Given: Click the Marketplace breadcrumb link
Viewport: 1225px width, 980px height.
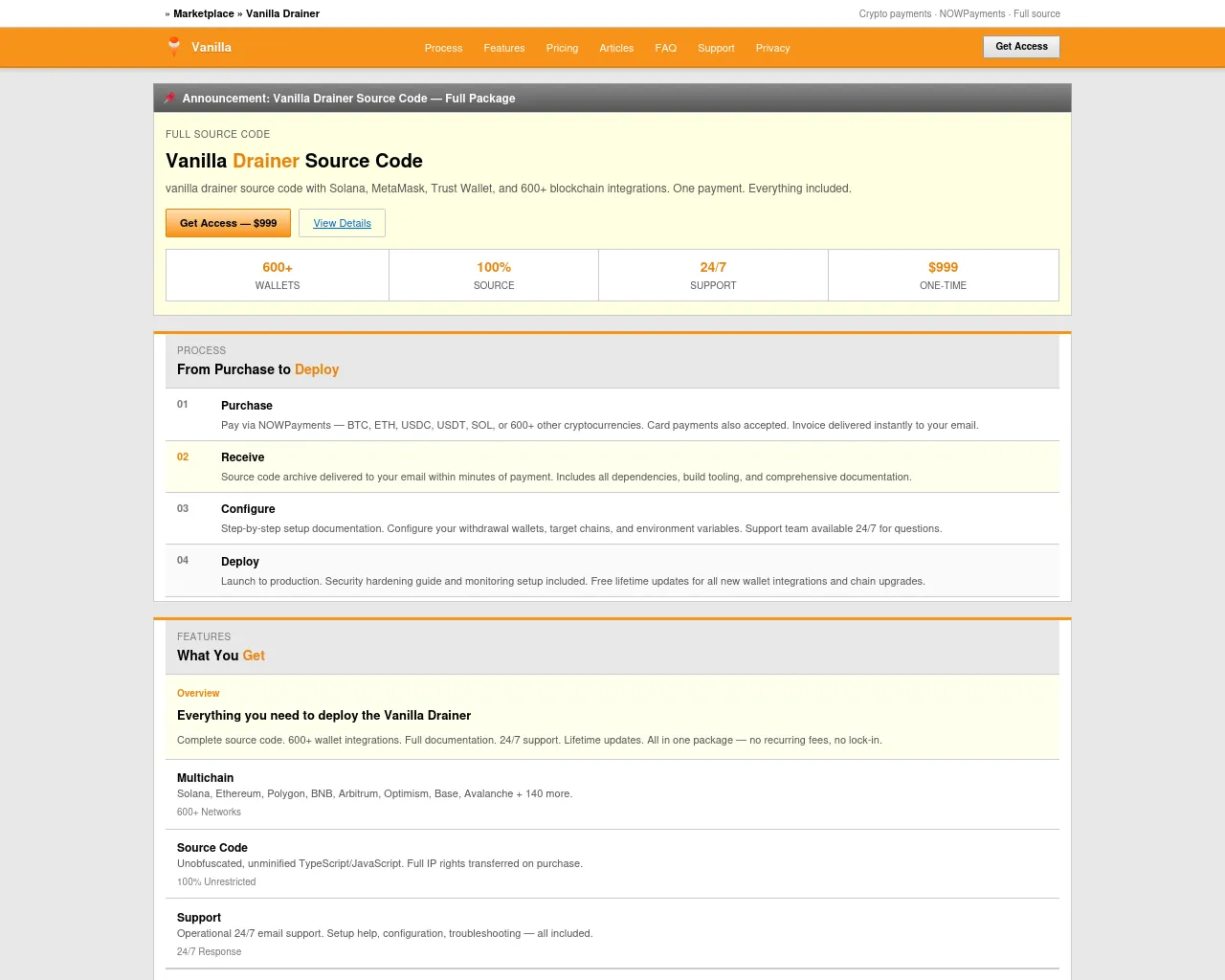Looking at the screenshot, I should coord(204,13).
